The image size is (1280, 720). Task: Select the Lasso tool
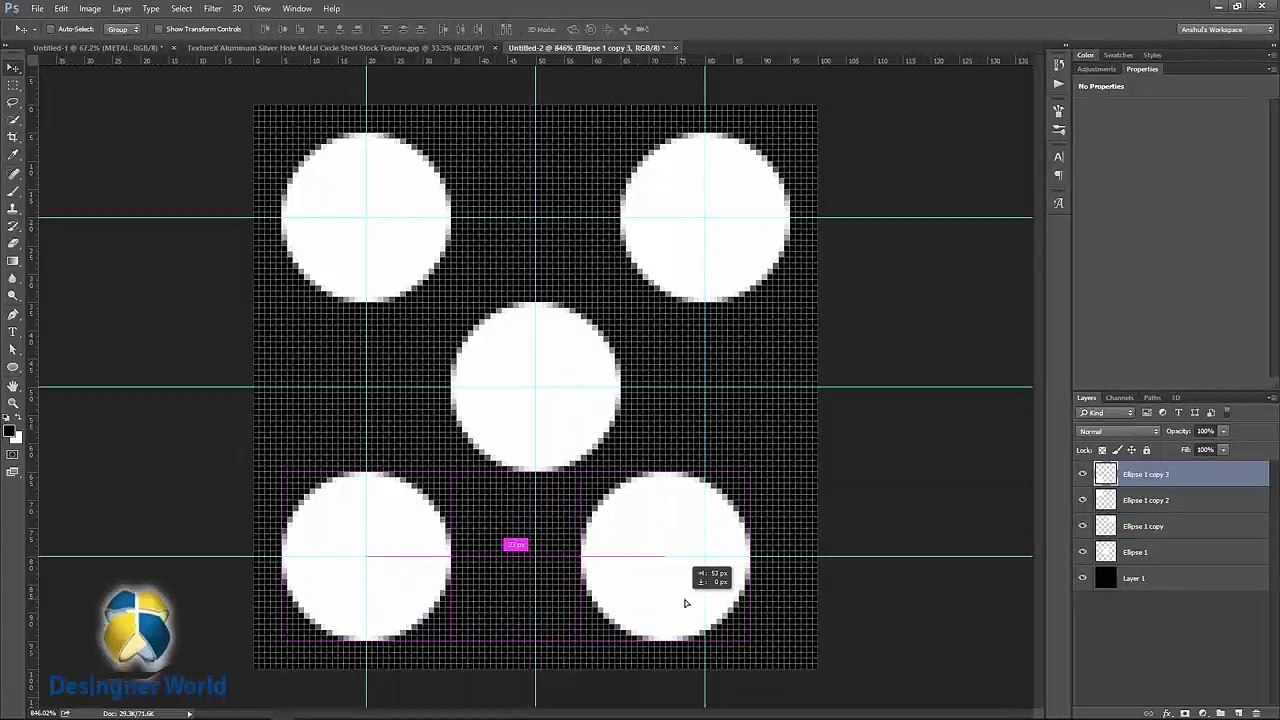(13, 102)
